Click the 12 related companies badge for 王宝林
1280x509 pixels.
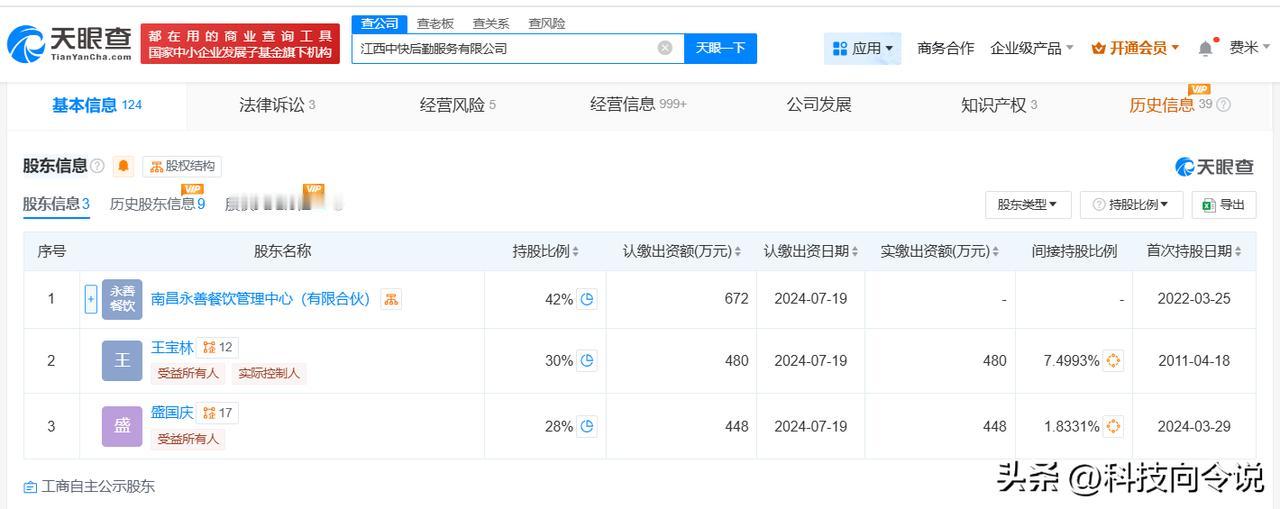pos(217,347)
